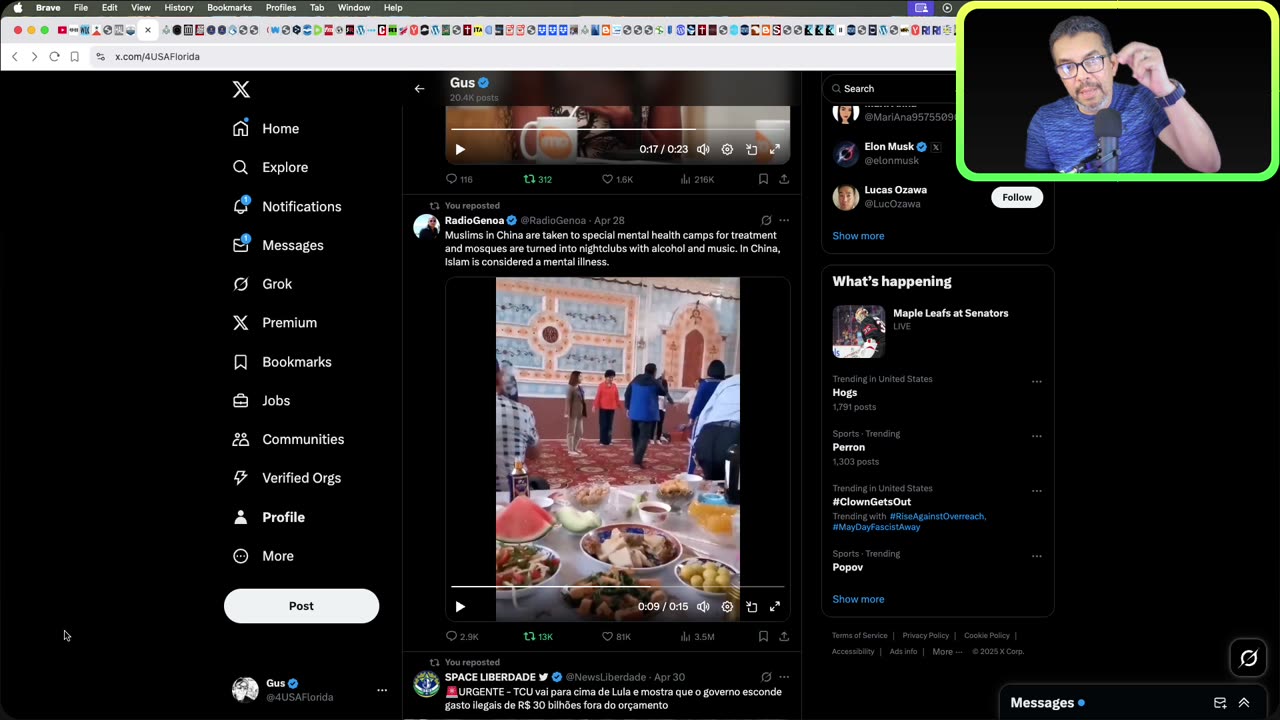Seek on the RadioGenoa video progress bar

click(617, 587)
